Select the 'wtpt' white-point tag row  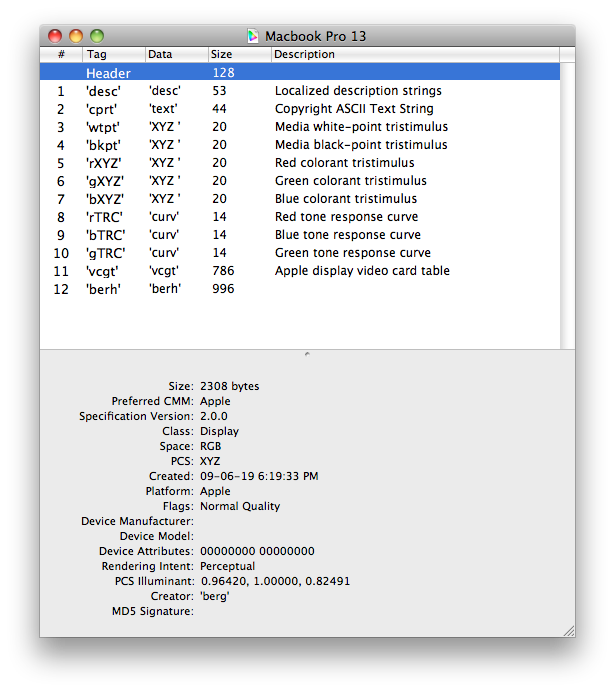300,127
